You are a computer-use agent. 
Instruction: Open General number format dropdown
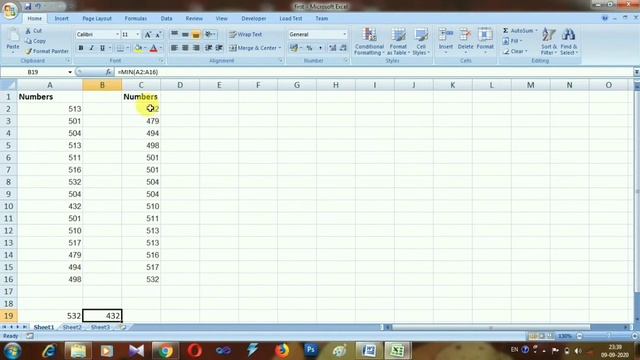coord(344,34)
